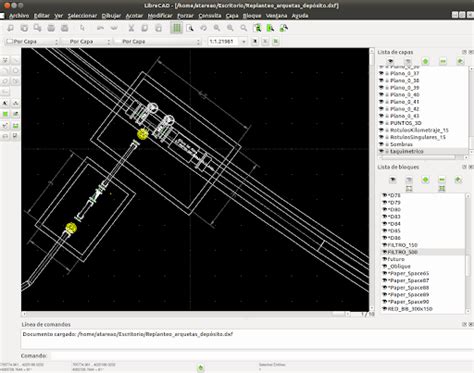The width and height of the screenshot is (474, 373).
Task: Click the Comando input field
Action: 262,356
